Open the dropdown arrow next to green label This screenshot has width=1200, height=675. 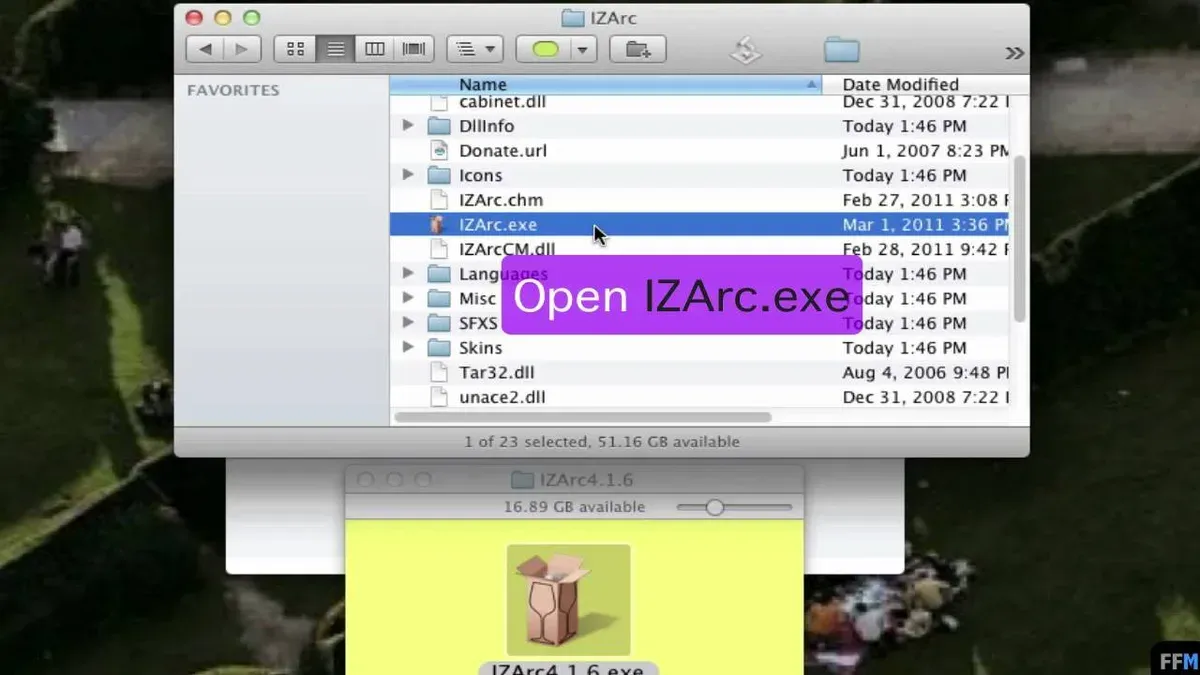coord(584,49)
